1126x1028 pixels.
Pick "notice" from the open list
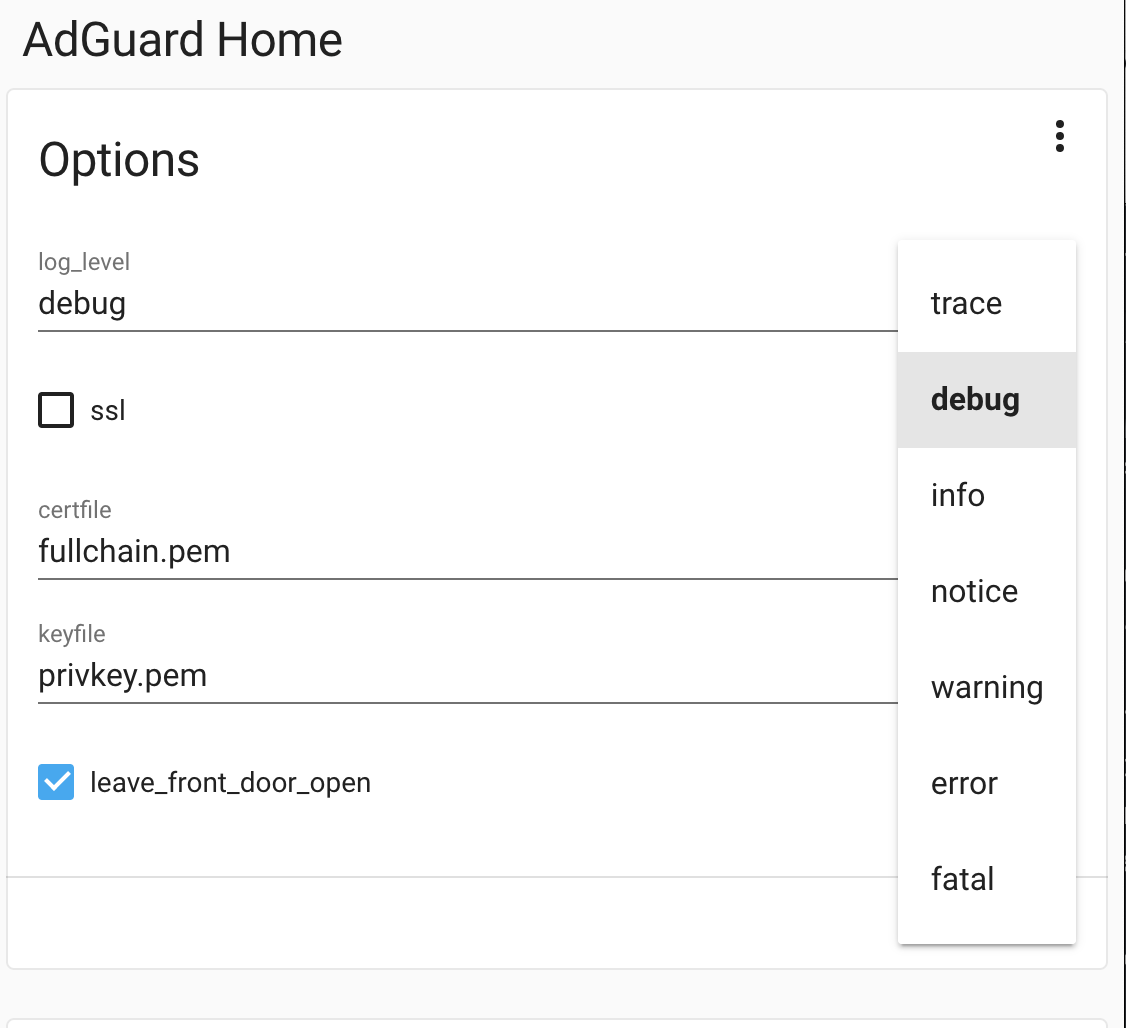[x=973, y=591]
